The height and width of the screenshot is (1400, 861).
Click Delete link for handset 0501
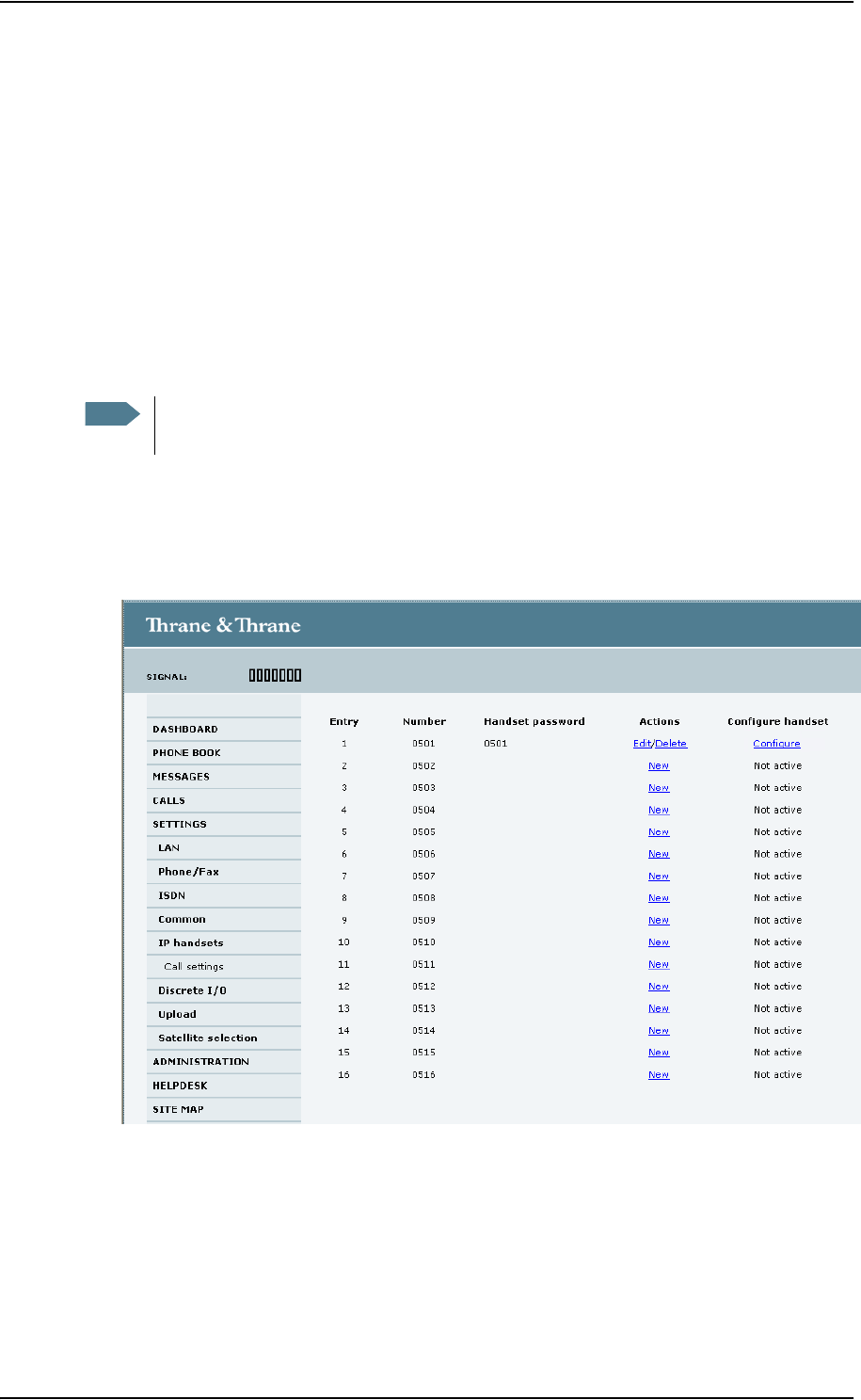[x=671, y=744]
